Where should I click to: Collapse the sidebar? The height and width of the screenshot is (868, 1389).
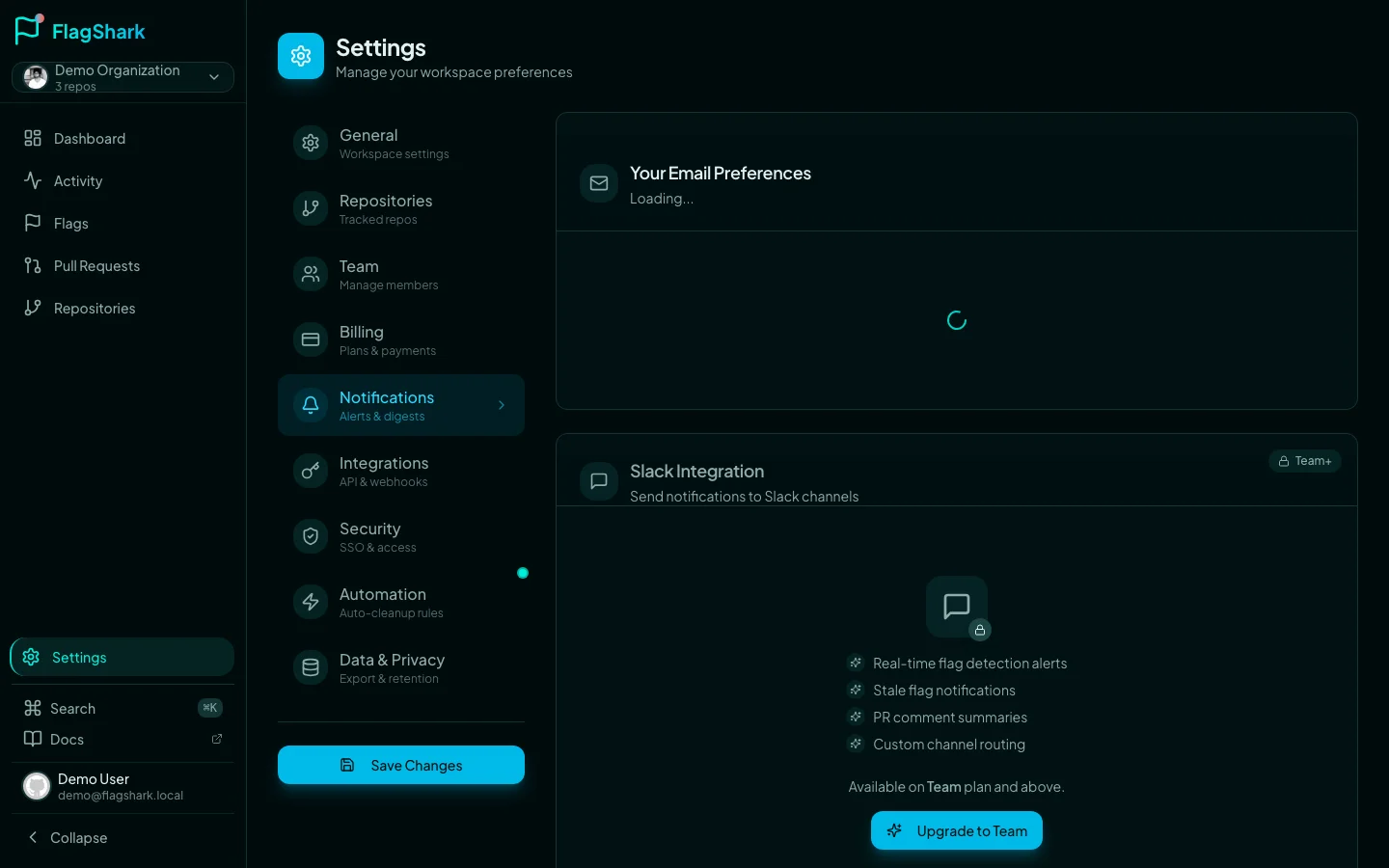click(67, 837)
